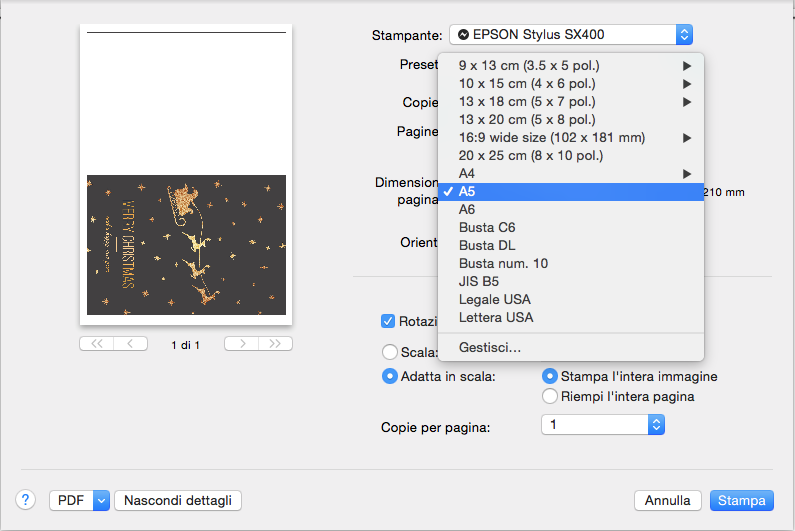Select A4 paper size

[x=571, y=173]
